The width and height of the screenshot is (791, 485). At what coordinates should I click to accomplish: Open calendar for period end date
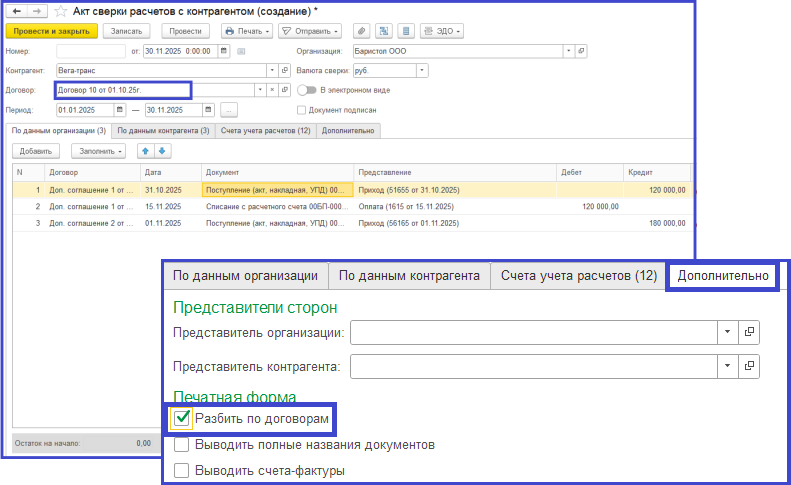click(x=208, y=110)
